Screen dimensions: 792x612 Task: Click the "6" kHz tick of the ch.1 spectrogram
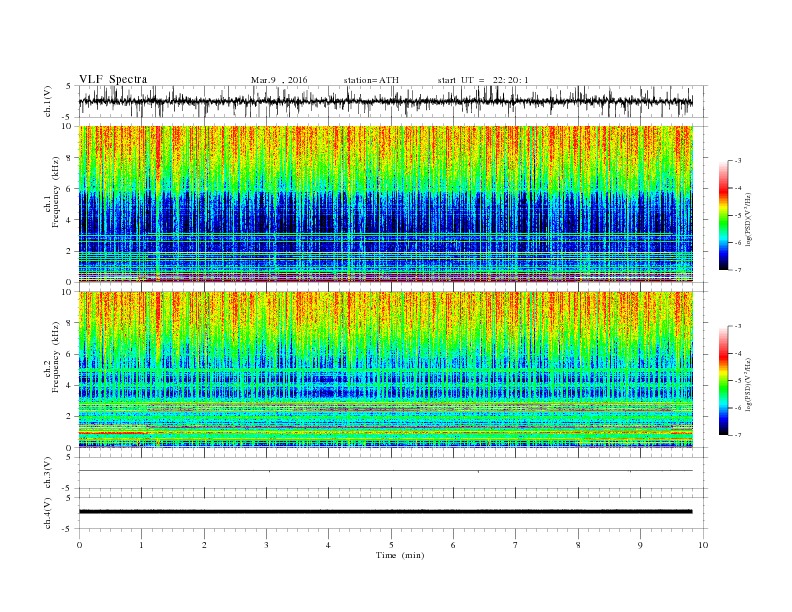coord(69,188)
